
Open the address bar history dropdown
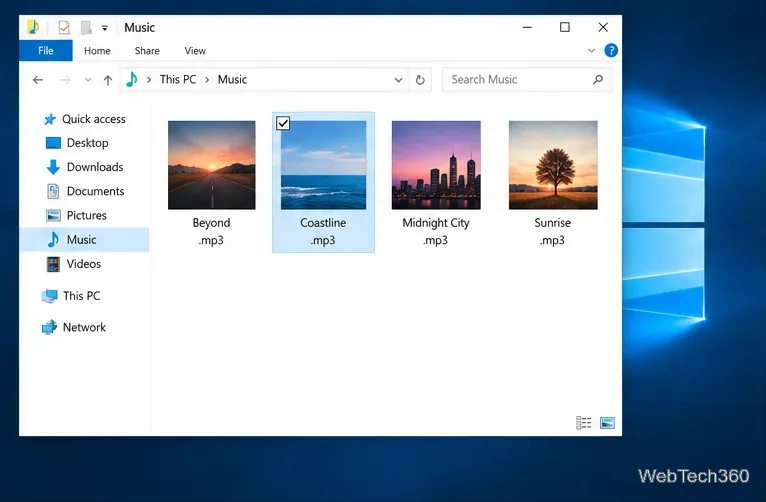[x=399, y=80]
